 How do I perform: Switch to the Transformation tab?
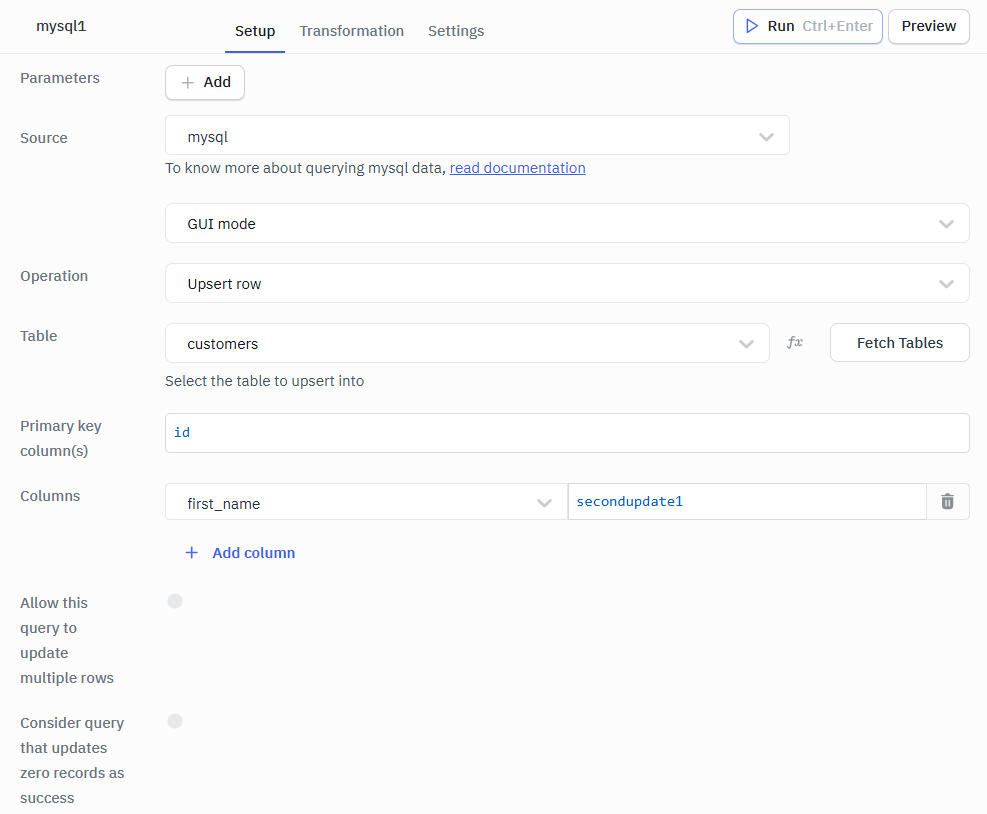pos(351,31)
